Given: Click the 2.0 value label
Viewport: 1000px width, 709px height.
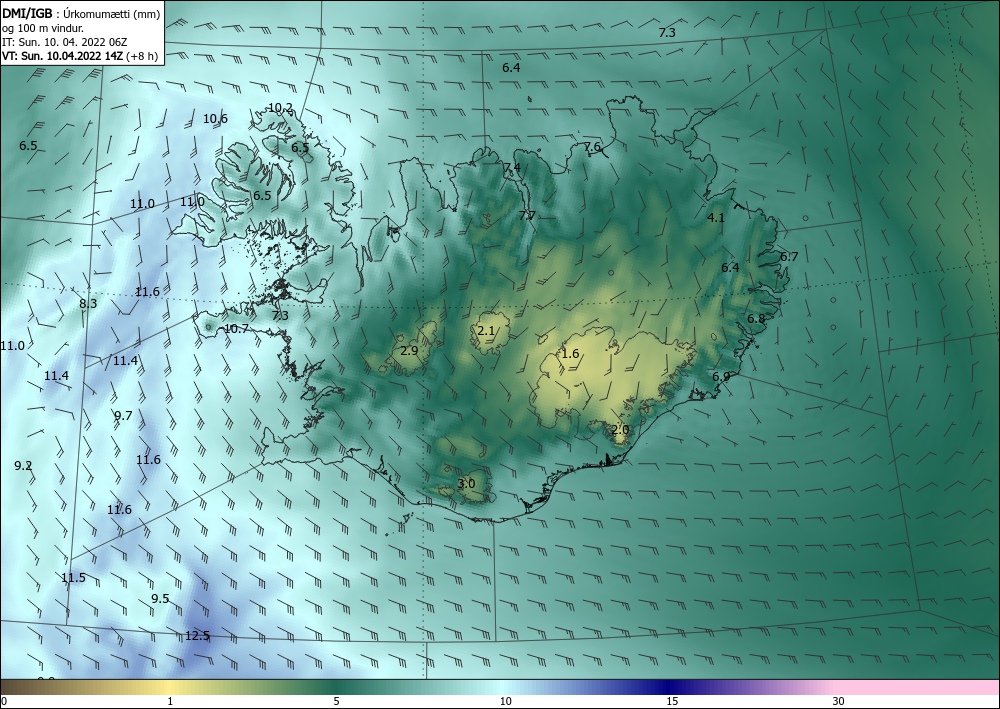Looking at the screenshot, I should [x=621, y=430].
